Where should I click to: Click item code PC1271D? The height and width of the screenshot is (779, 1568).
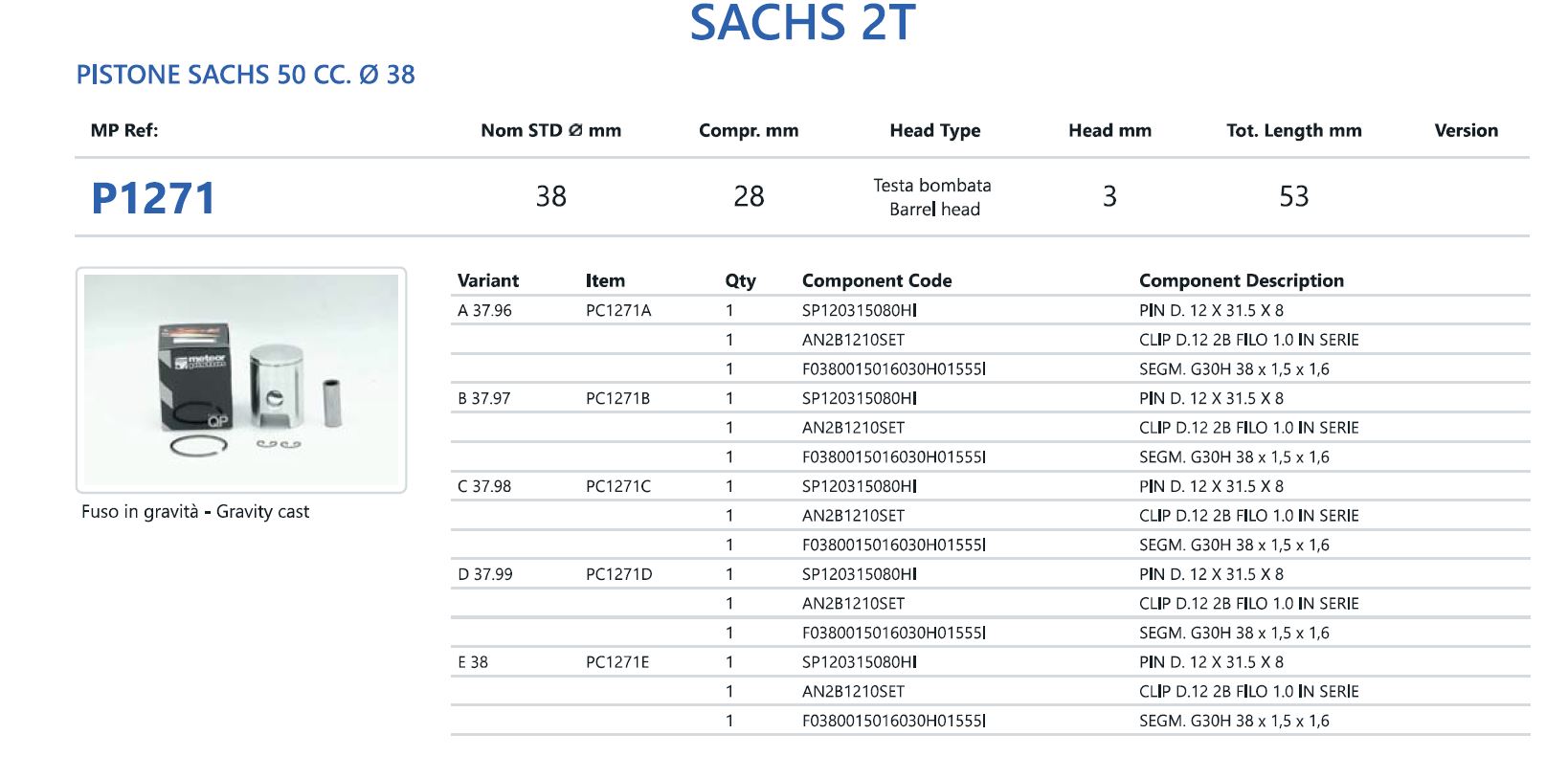(x=618, y=574)
